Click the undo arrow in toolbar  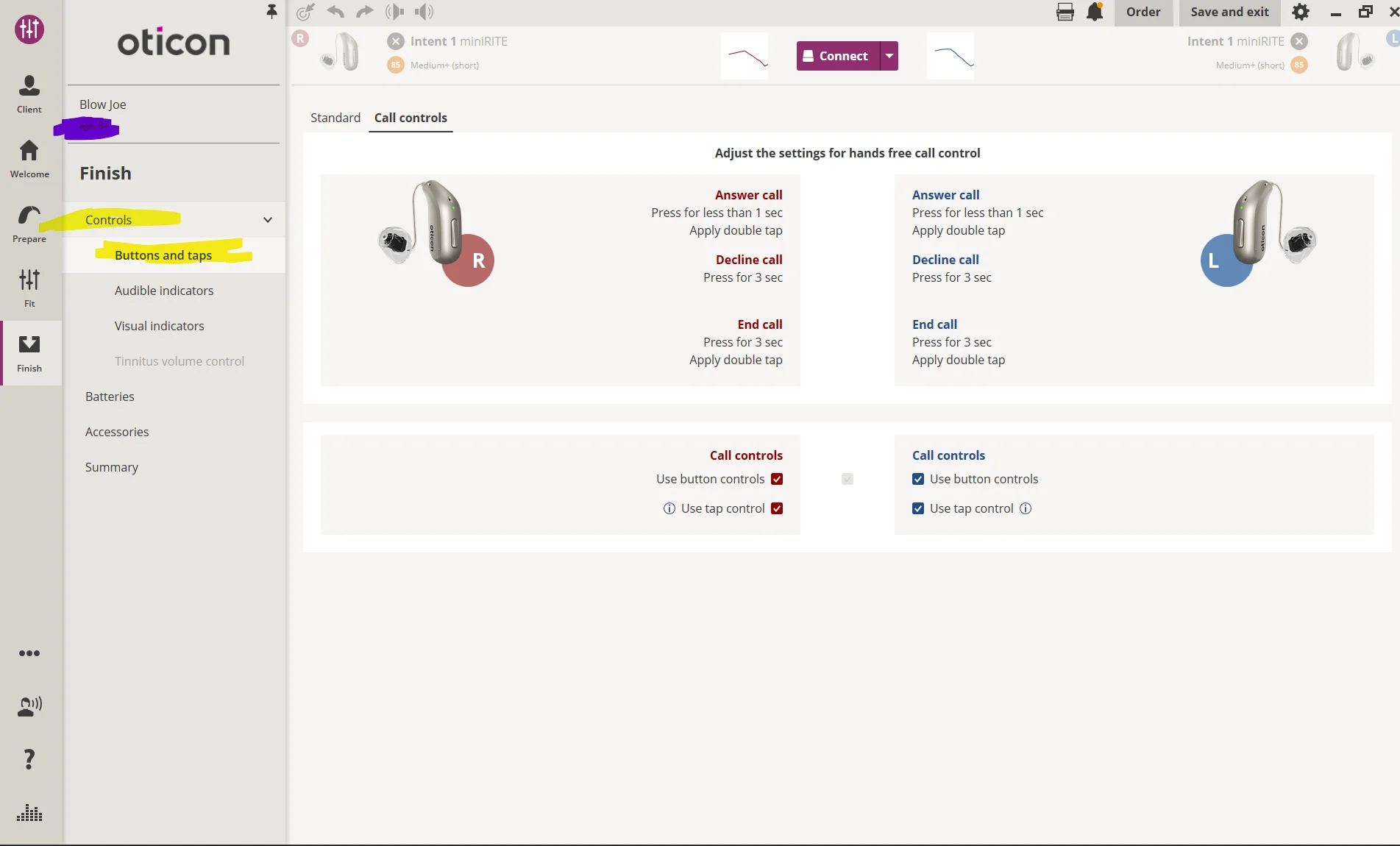tap(335, 11)
